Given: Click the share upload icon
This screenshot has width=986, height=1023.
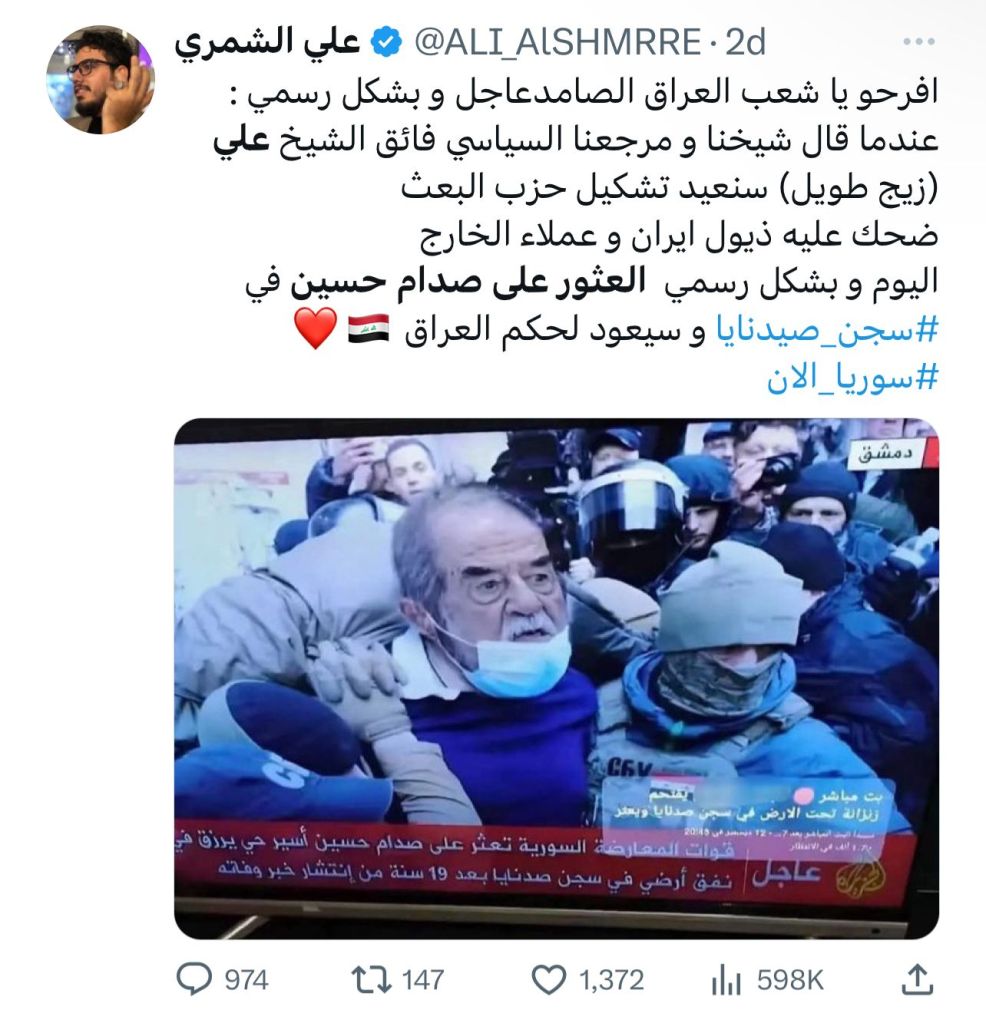Looking at the screenshot, I should point(917,980).
